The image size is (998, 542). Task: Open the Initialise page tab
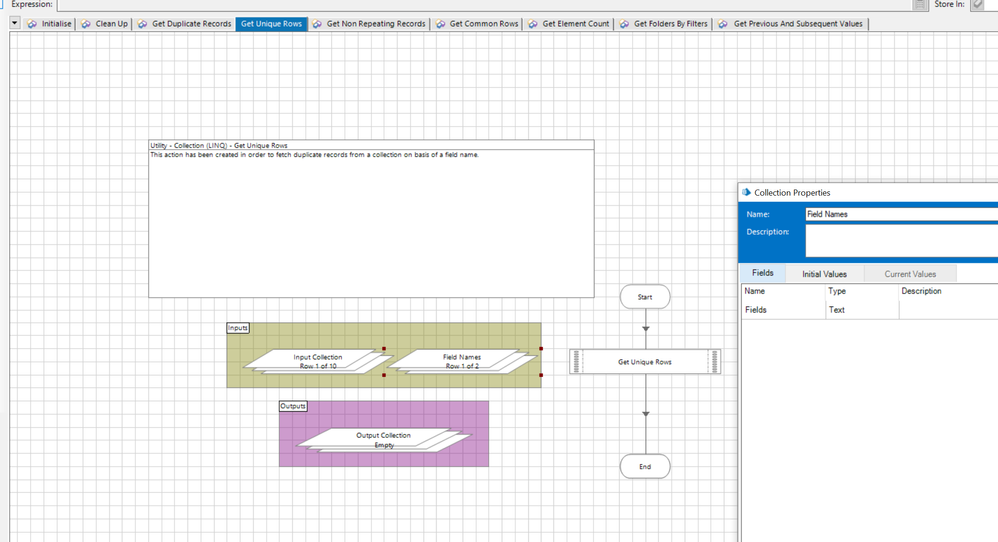coord(56,24)
